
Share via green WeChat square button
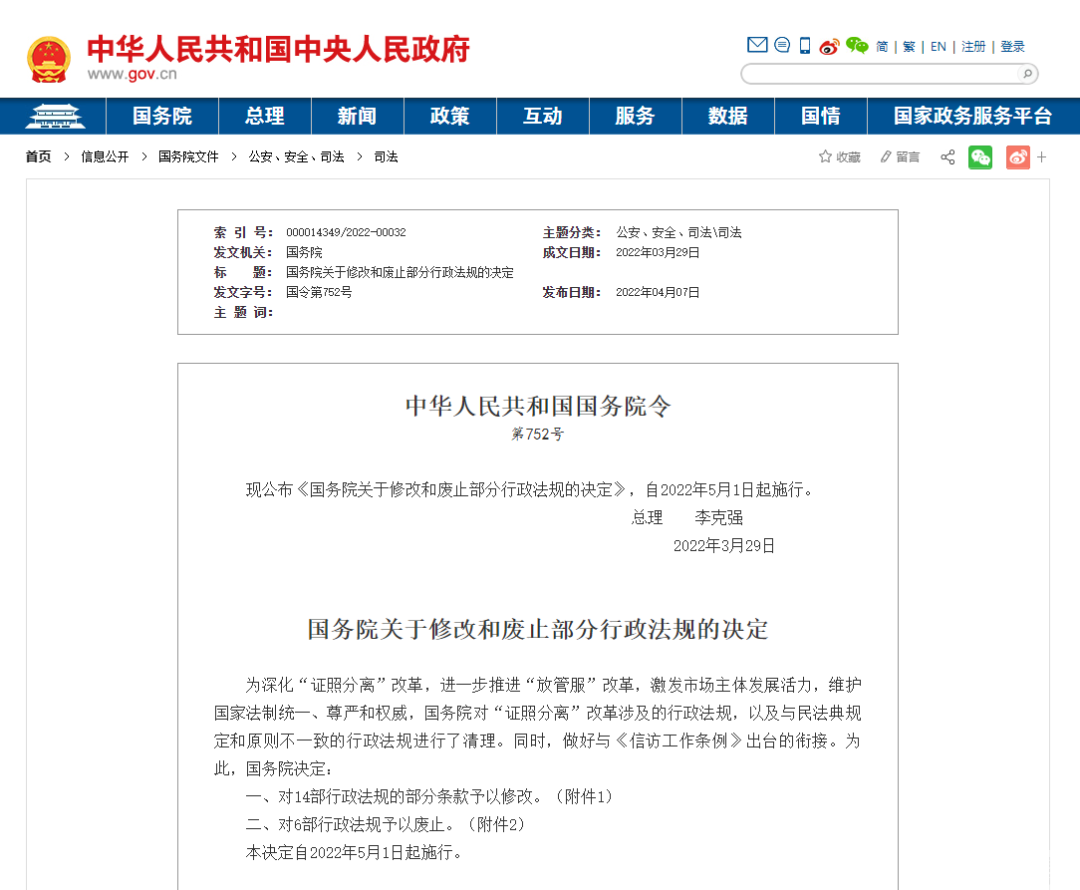point(980,157)
